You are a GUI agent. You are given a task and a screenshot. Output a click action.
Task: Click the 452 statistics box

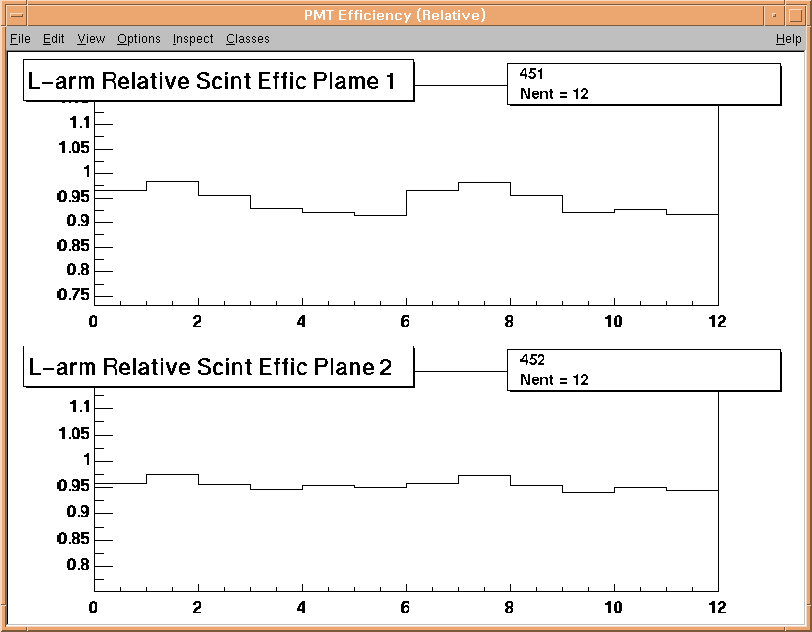[644, 370]
